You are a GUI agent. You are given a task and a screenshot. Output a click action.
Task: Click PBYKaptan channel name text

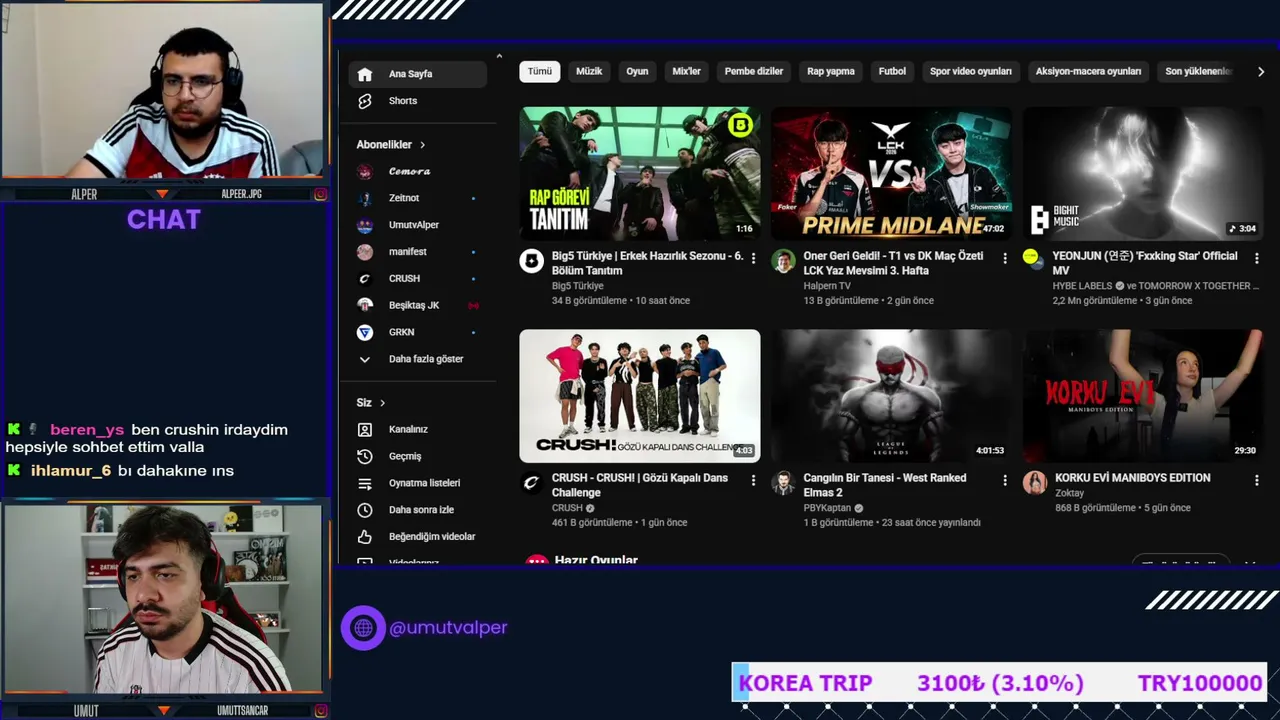827,508
